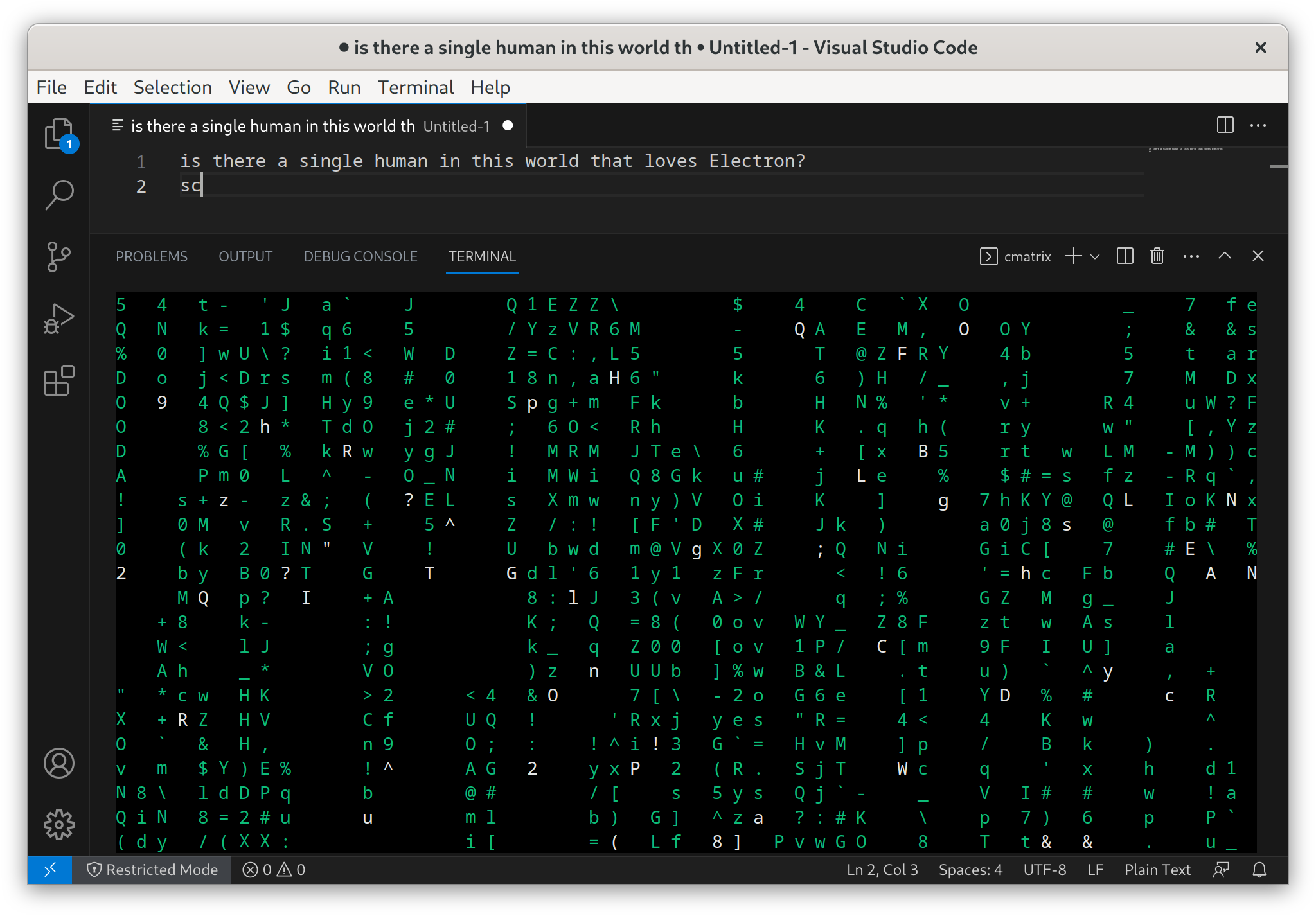1316x916 pixels.
Task: Open more actions menu in terminal panel
Action: coord(1191,256)
